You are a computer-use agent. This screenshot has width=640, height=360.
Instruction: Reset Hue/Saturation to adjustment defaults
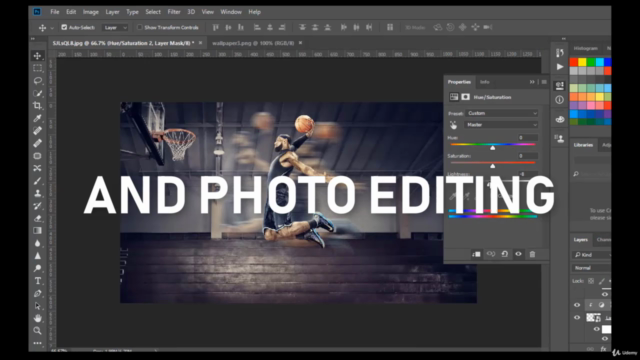504,254
